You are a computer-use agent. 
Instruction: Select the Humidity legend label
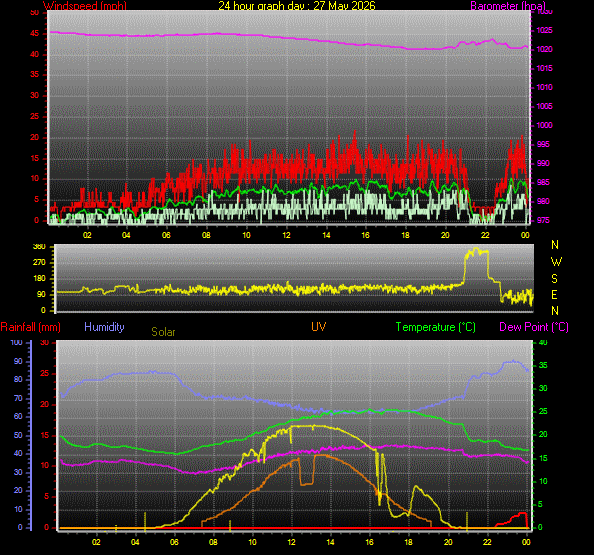pos(104,327)
